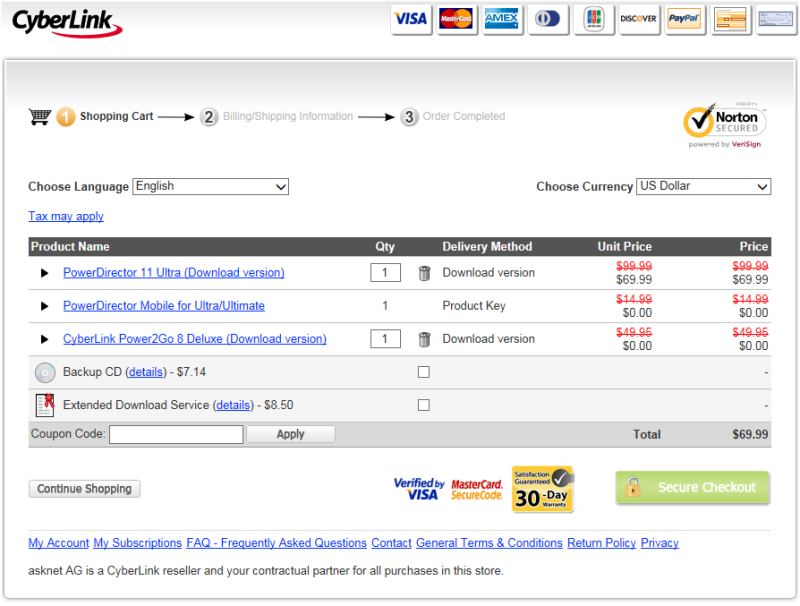Click the MasterCard SecureCode badge
The height and width of the screenshot is (606, 800).
477,490
